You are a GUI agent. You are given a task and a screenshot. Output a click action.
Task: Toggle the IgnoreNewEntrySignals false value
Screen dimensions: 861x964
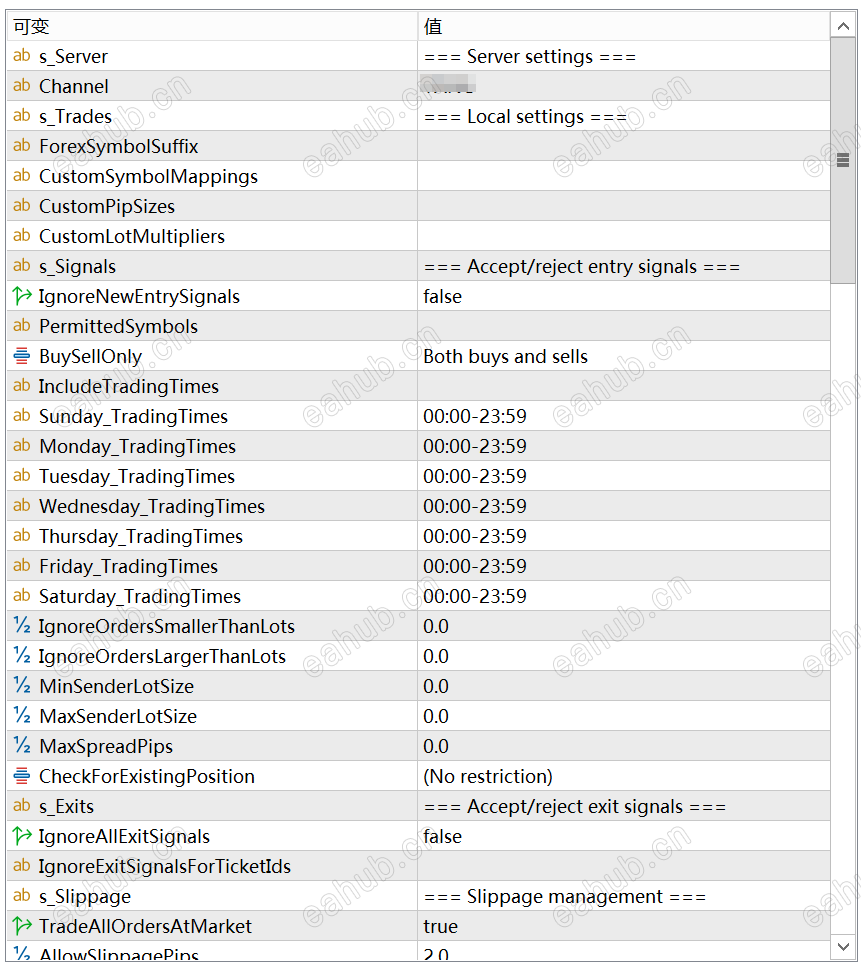click(x=442, y=297)
